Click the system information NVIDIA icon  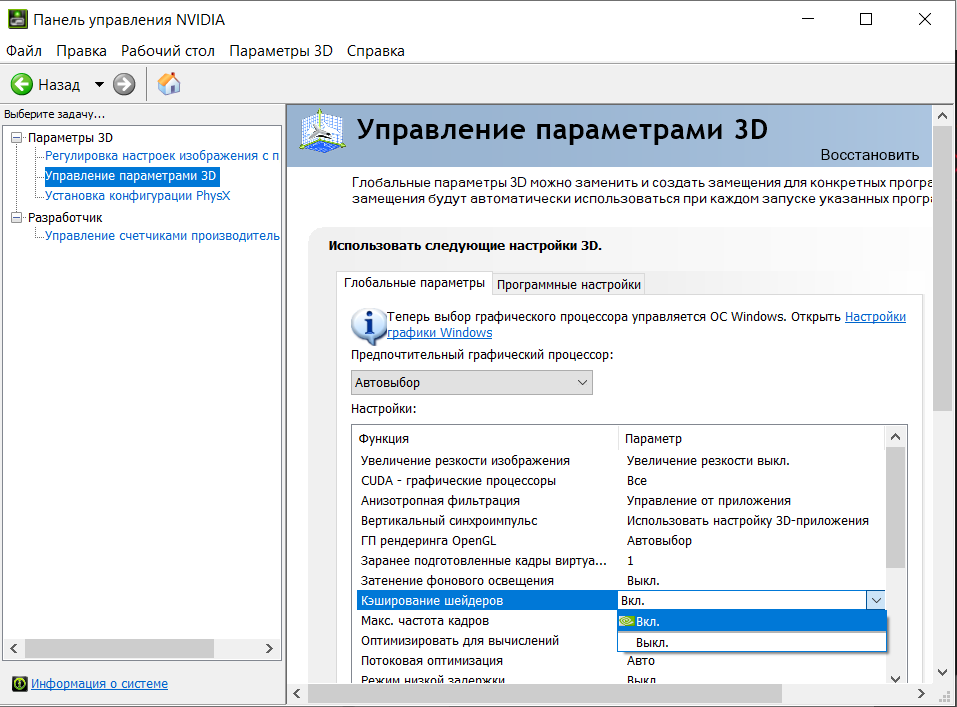click(20, 684)
